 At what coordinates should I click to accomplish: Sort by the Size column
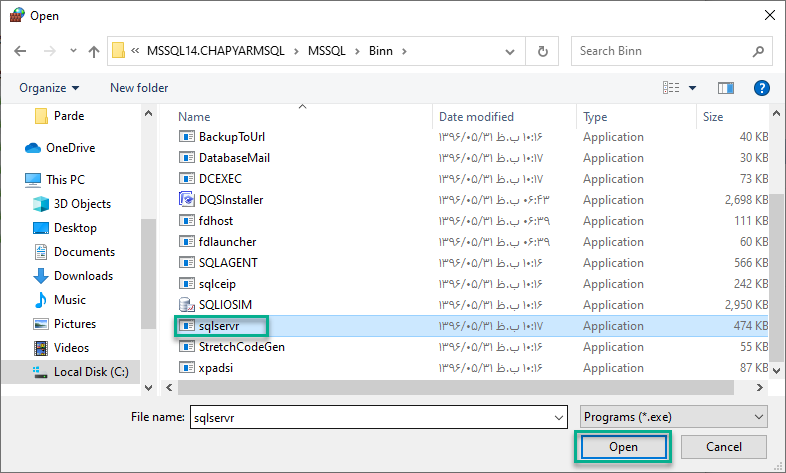tap(713, 117)
